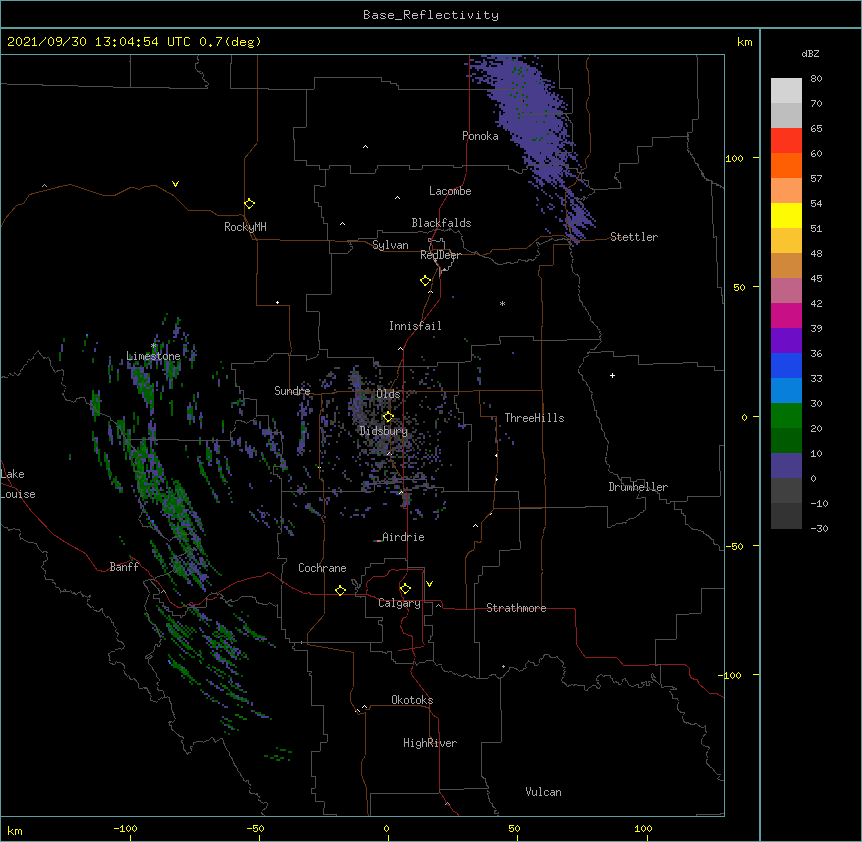Click the Innisfail label
The width and height of the screenshot is (862, 842).
point(415,326)
